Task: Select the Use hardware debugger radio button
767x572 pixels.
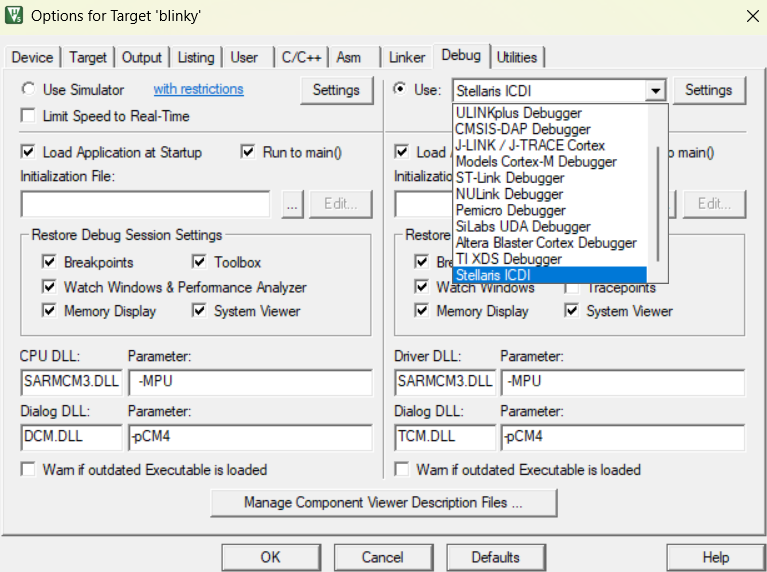Action: pyautogui.click(x=400, y=89)
